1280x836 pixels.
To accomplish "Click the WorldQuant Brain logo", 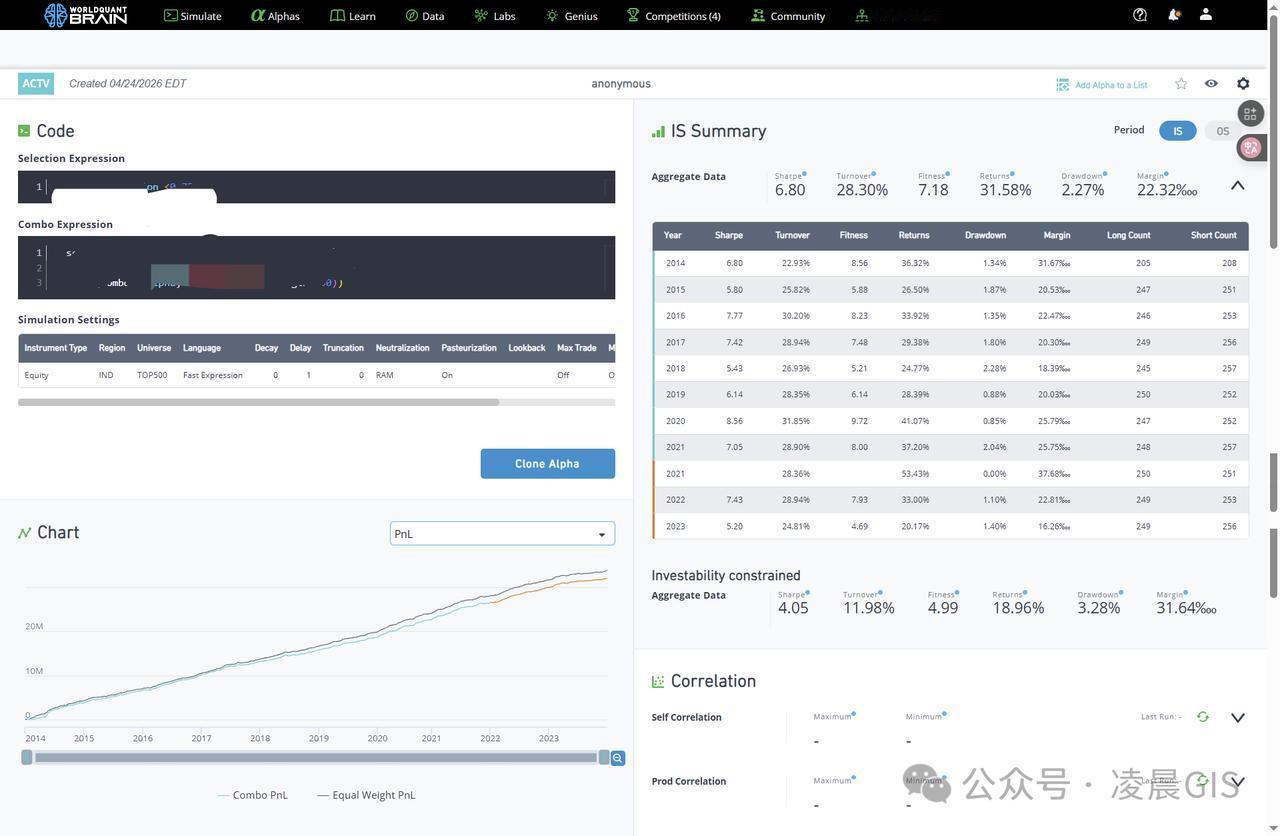I will [x=86, y=15].
